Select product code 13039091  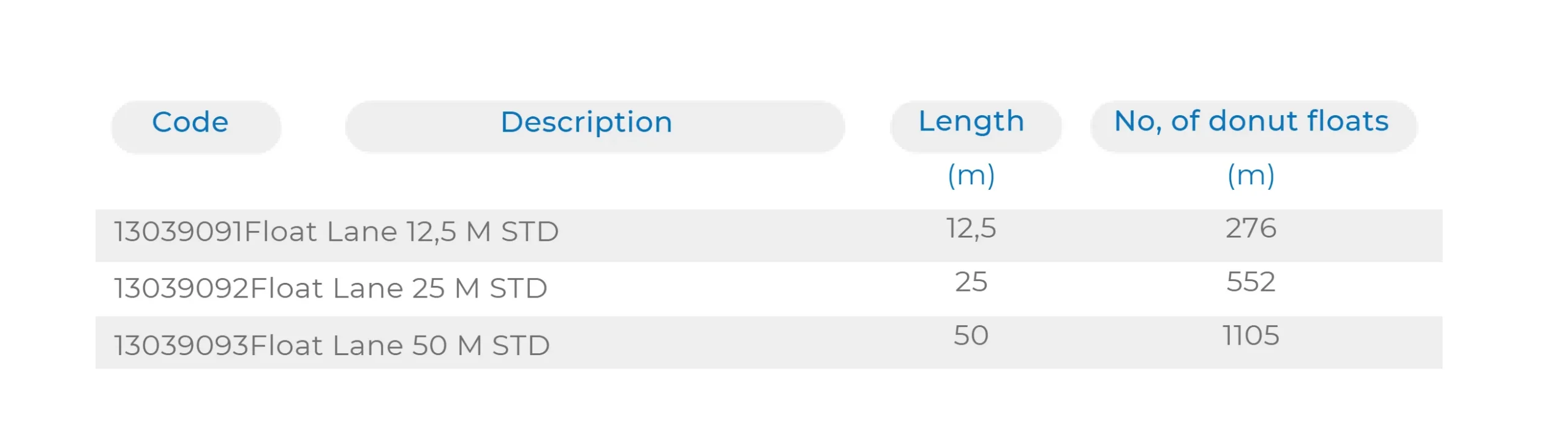pyautogui.click(x=178, y=232)
